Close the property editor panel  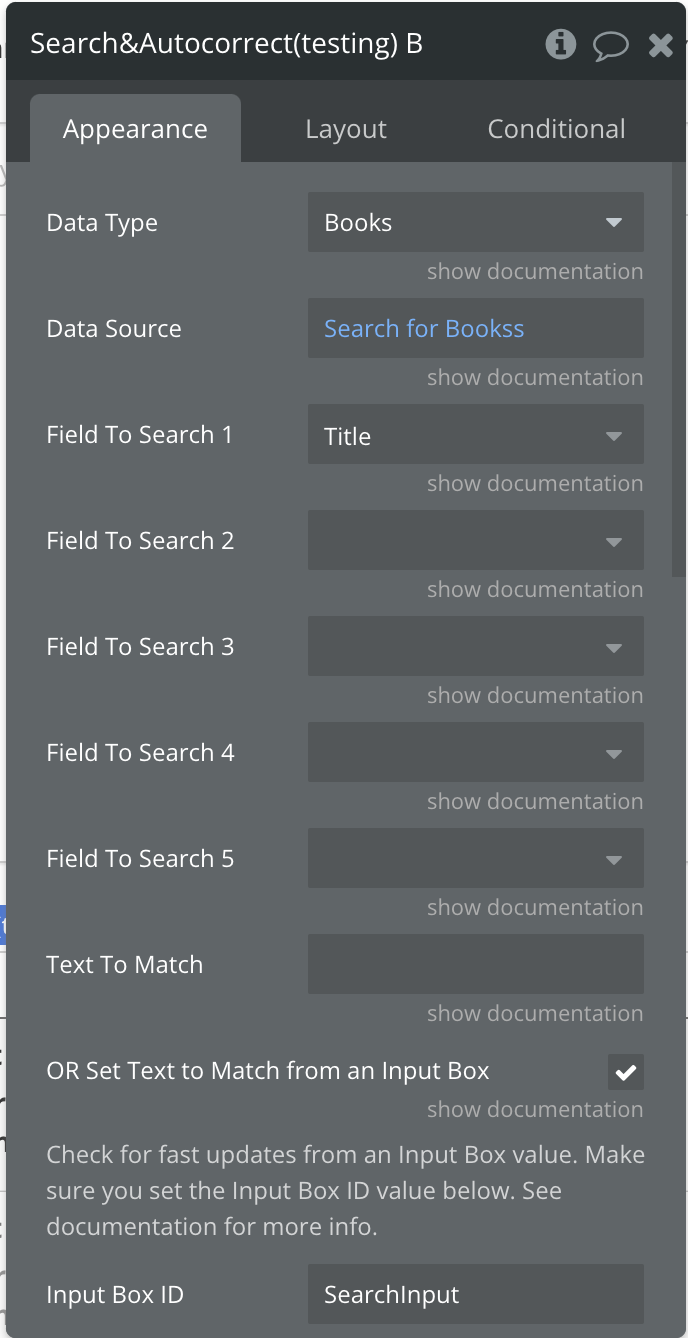coord(661,45)
